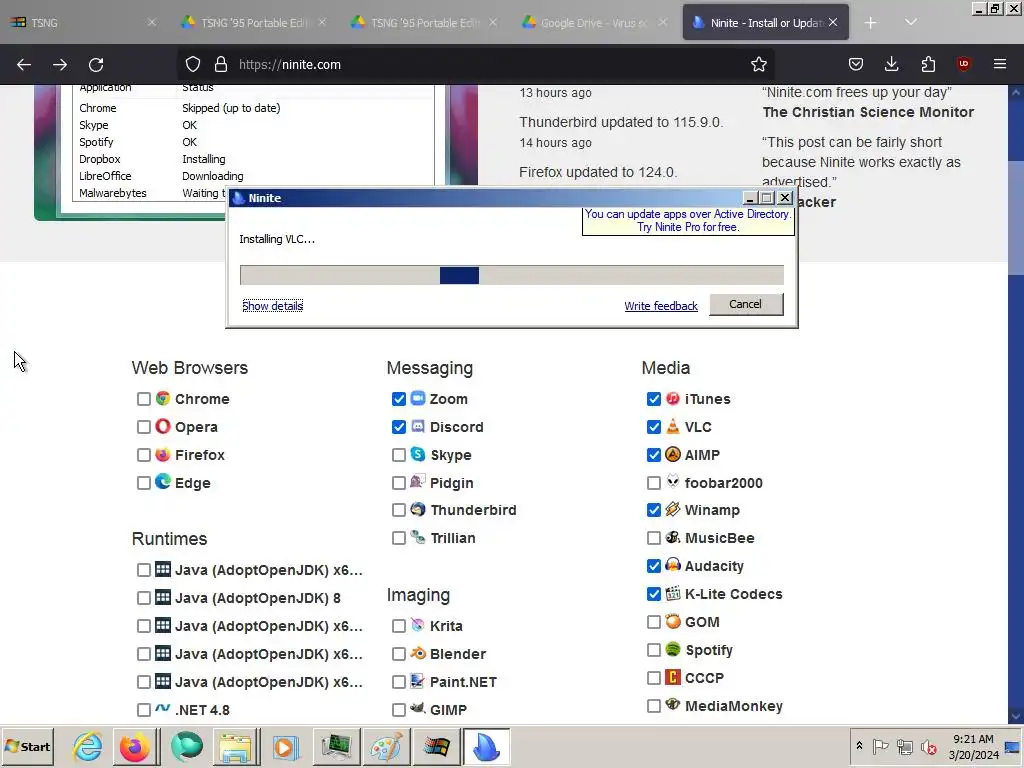This screenshot has height=768, width=1024.
Task: Tick the Opera checkbox
Action: point(144,427)
